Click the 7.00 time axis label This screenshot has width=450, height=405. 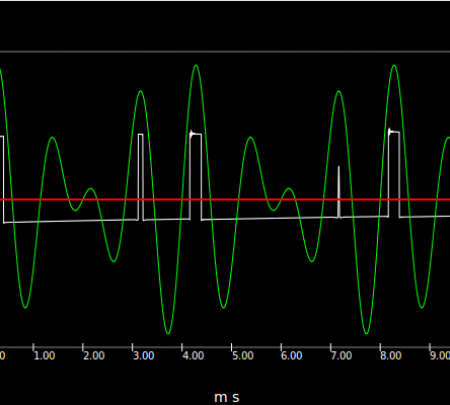click(341, 356)
